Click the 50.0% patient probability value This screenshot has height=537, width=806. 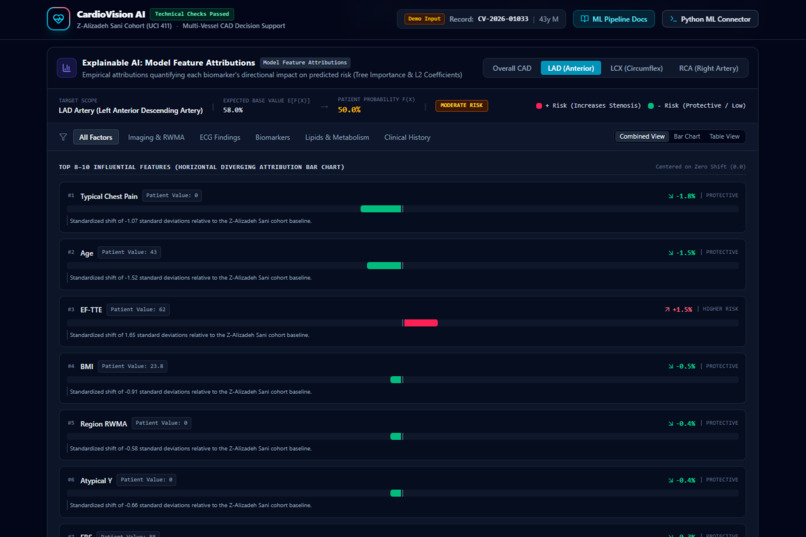point(349,110)
